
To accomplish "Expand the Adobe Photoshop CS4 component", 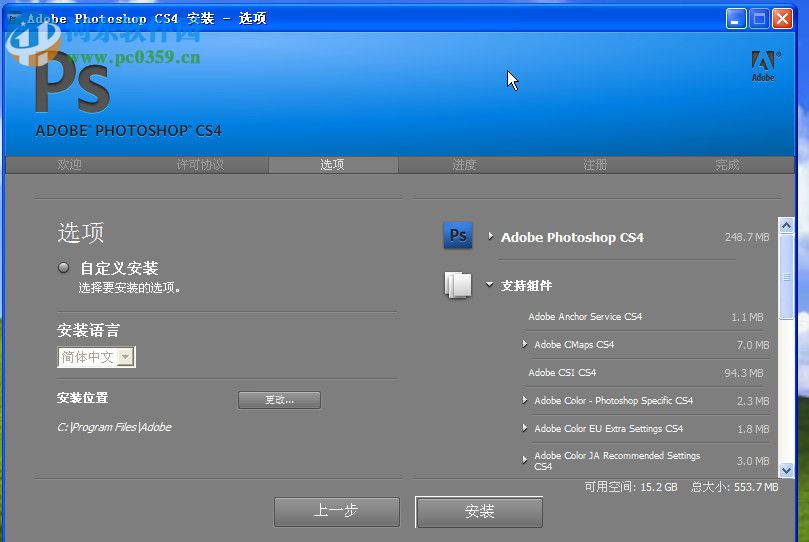I will click(490, 236).
